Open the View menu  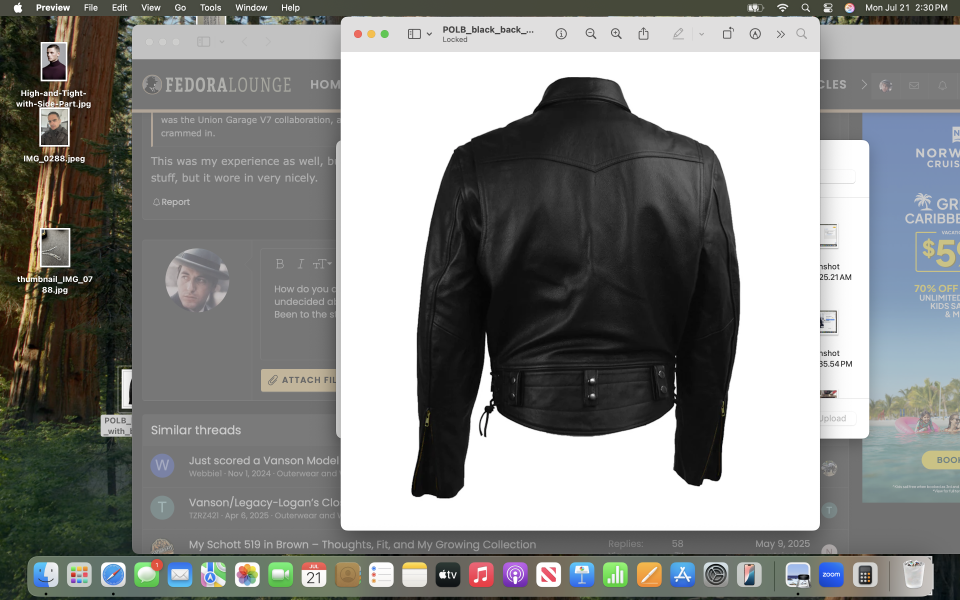pos(151,7)
